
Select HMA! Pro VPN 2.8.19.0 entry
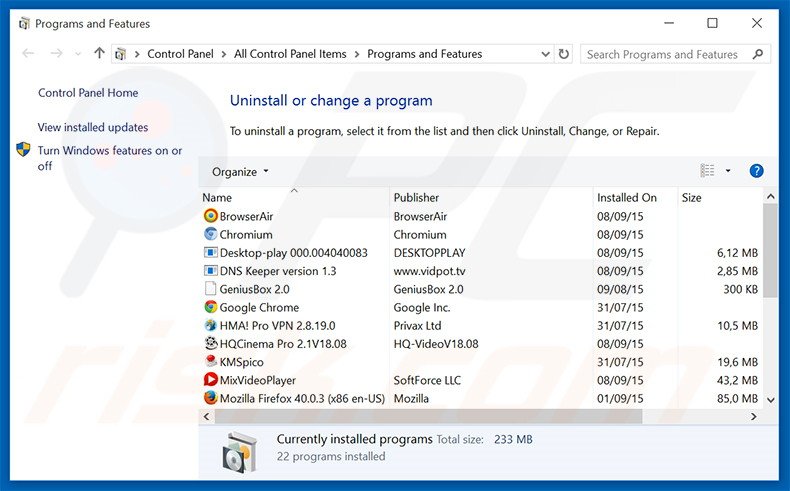[x=278, y=325]
